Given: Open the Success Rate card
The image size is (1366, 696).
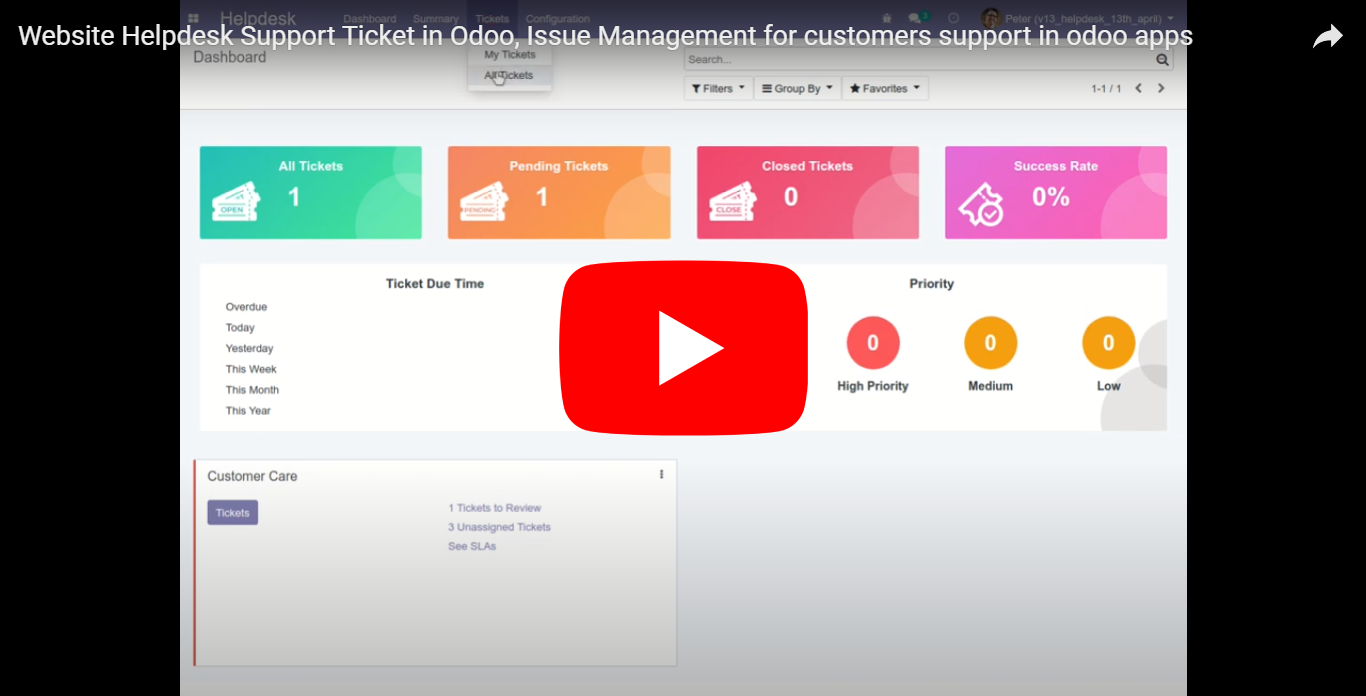Looking at the screenshot, I should click(x=1056, y=193).
